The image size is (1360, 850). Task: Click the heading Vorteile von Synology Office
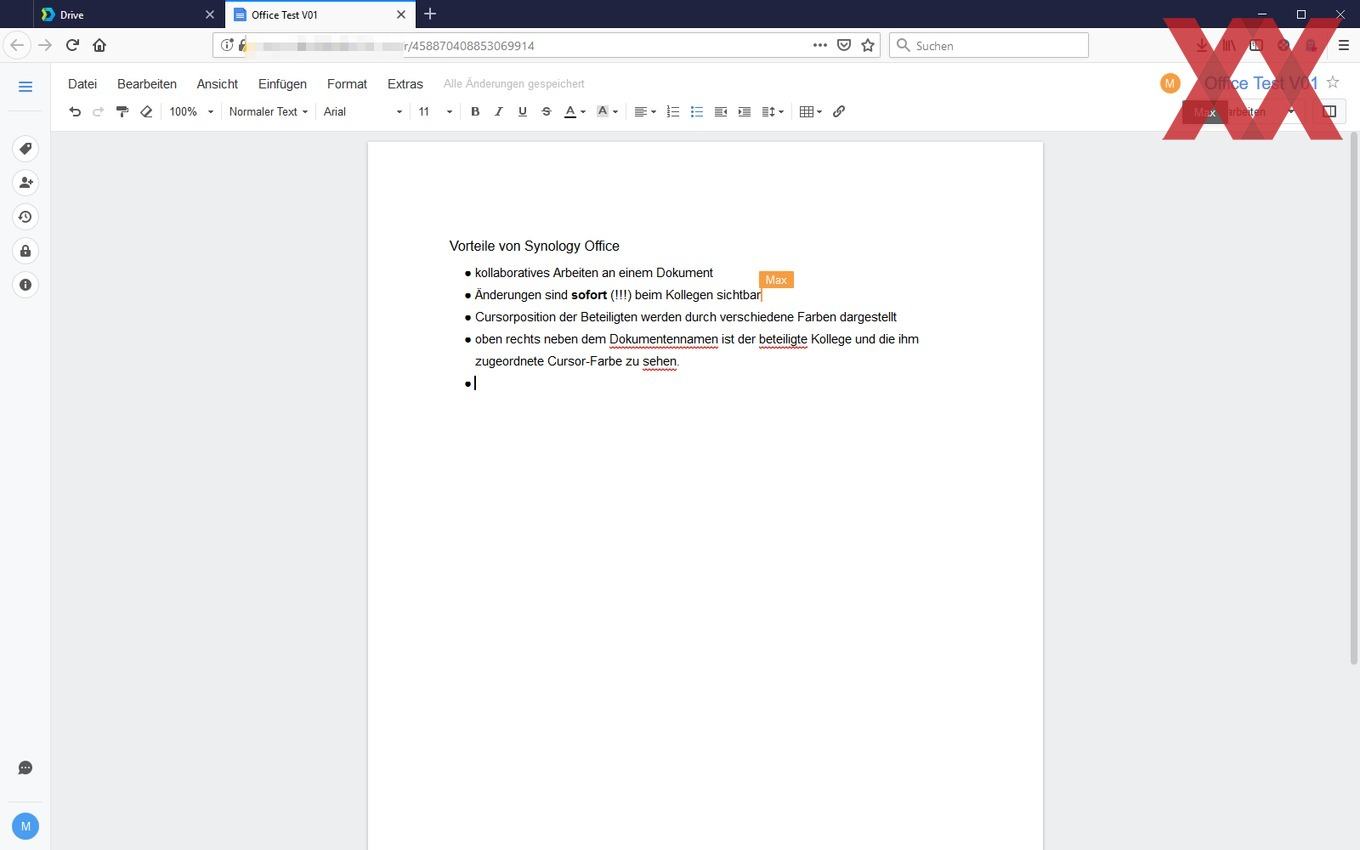pos(534,246)
